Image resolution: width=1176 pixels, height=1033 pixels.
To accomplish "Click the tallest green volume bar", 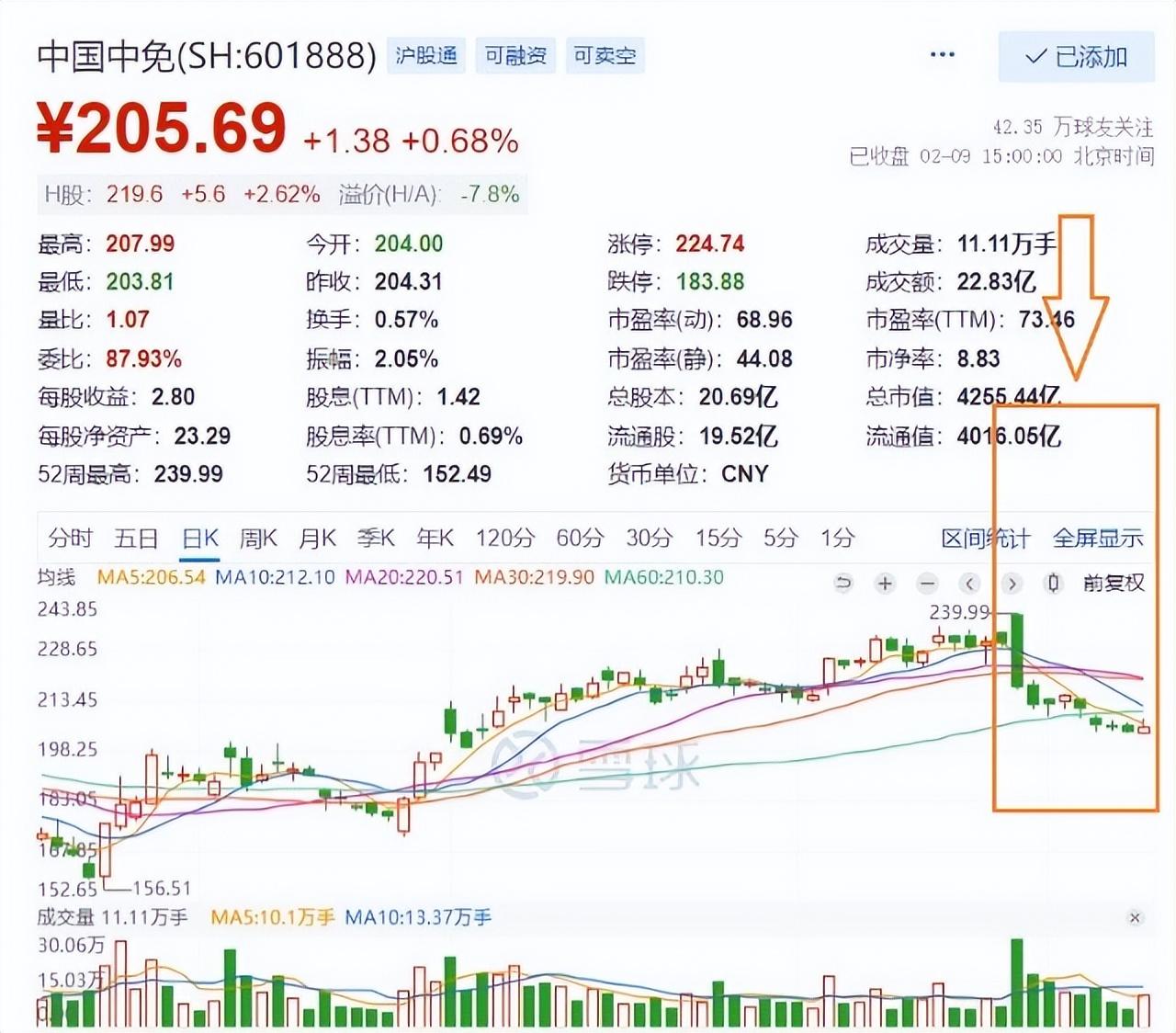I will coord(1016,982).
